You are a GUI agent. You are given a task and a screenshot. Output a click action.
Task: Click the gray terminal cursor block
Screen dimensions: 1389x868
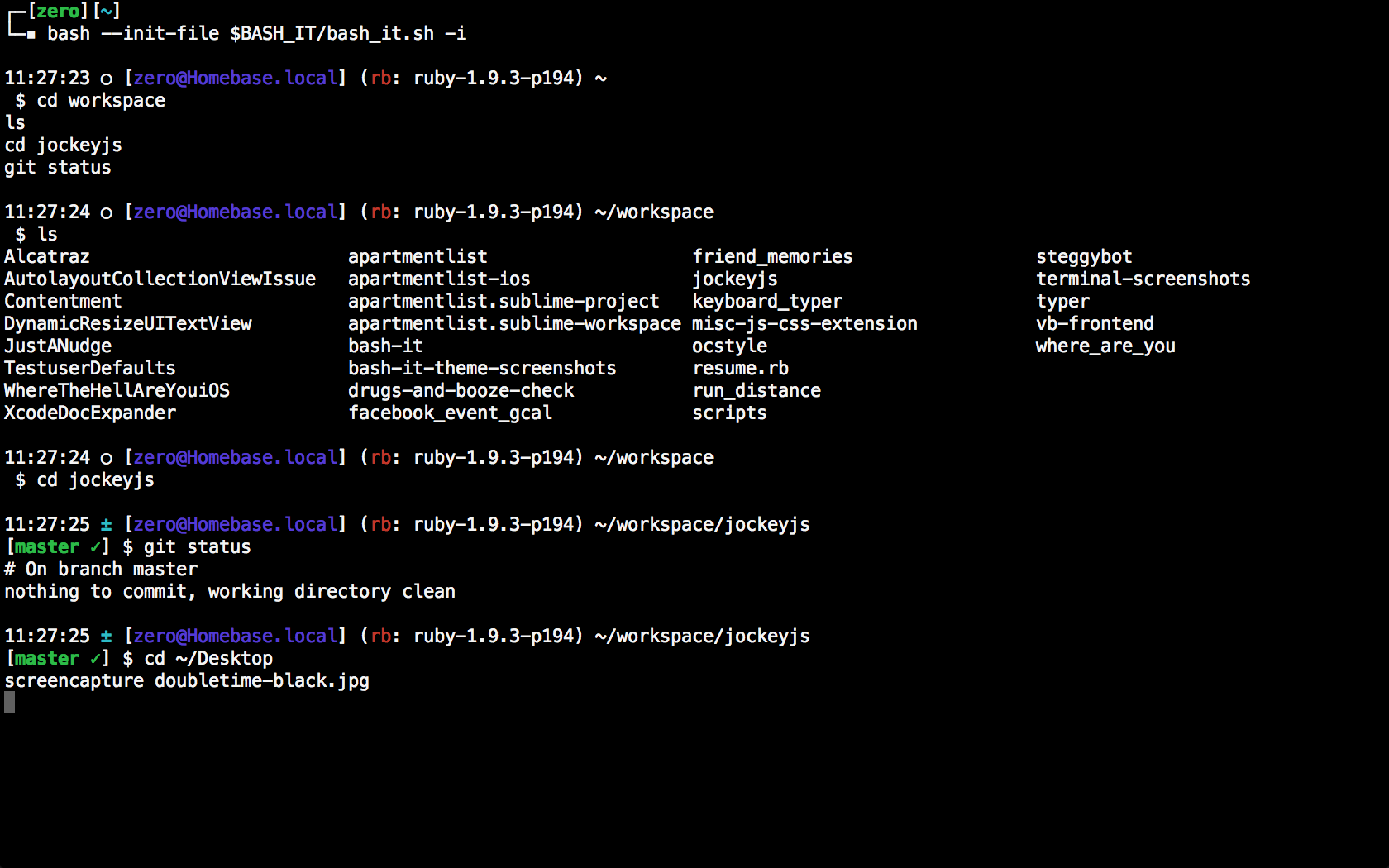point(9,703)
